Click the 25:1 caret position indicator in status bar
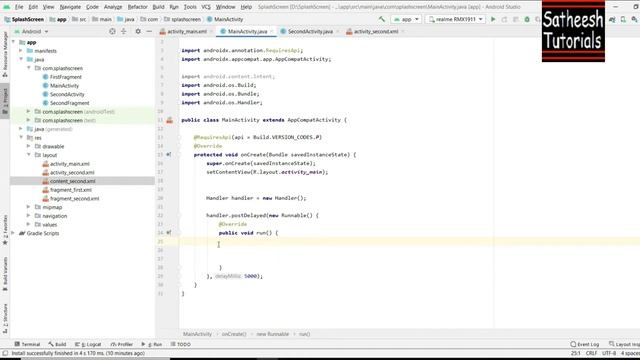Screen dimensions: 640x360 (575, 353)
